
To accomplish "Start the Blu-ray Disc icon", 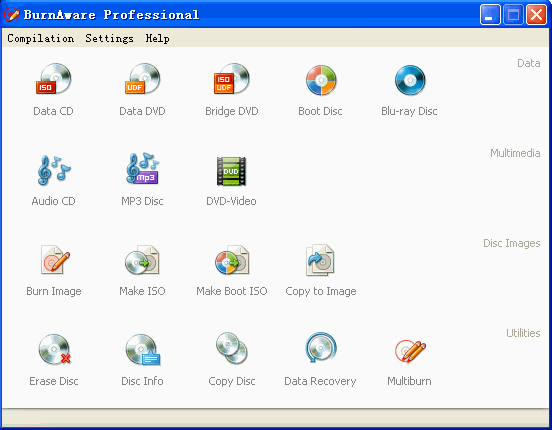I will [x=410, y=80].
